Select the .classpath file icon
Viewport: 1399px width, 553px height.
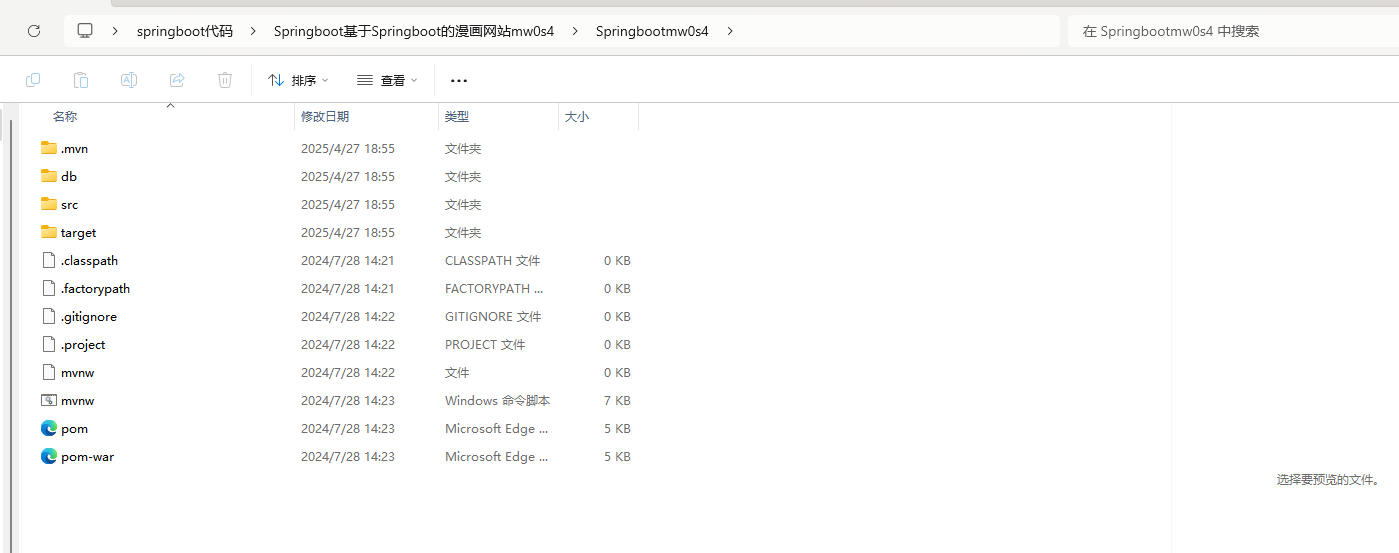49,260
